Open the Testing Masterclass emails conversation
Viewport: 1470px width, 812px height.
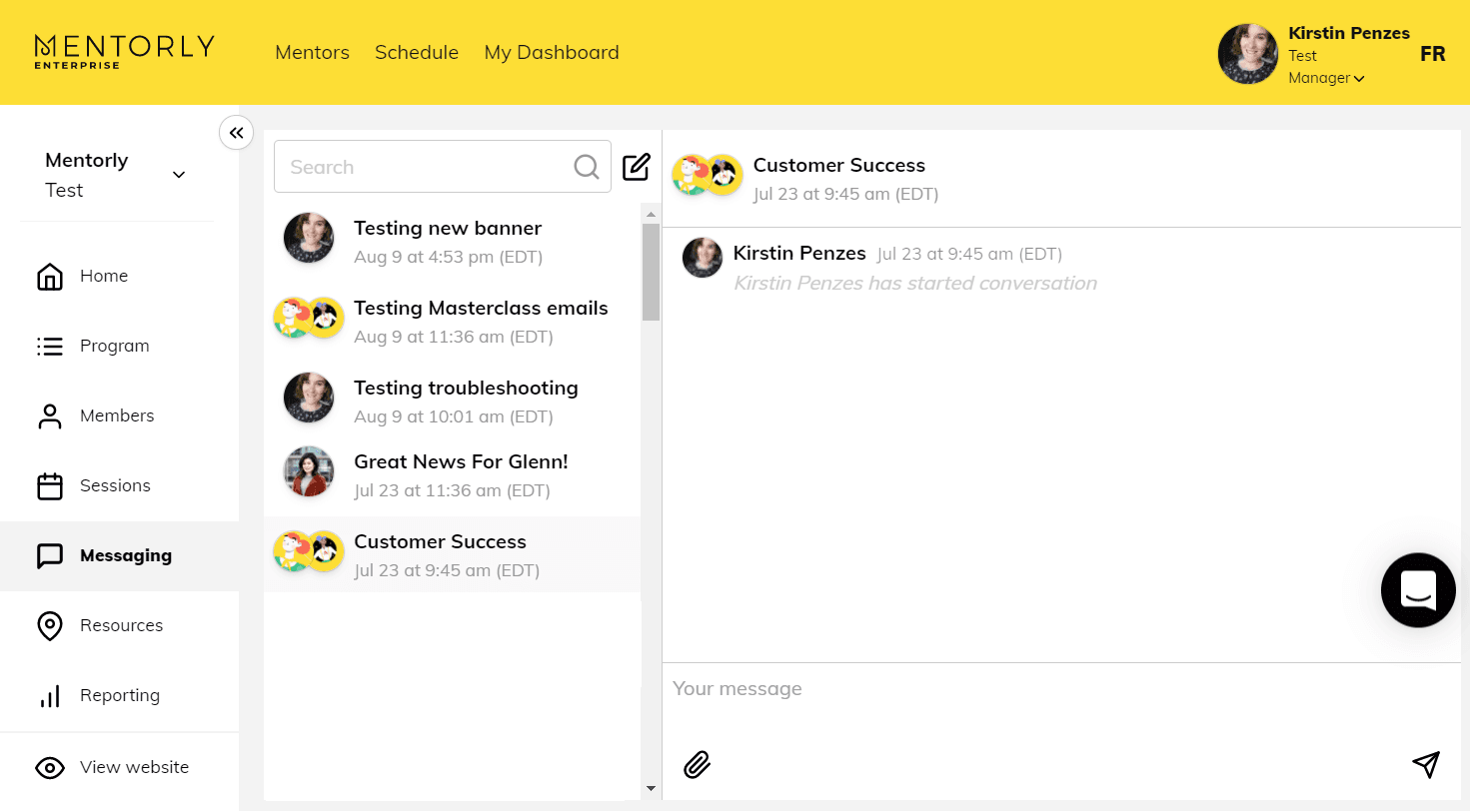tap(480, 320)
